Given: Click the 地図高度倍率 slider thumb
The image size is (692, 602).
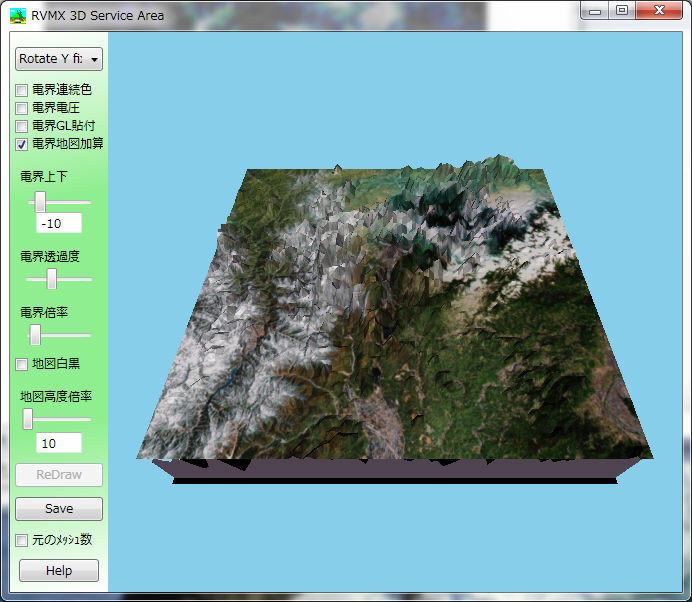Looking at the screenshot, I should [x=28, y=419].
